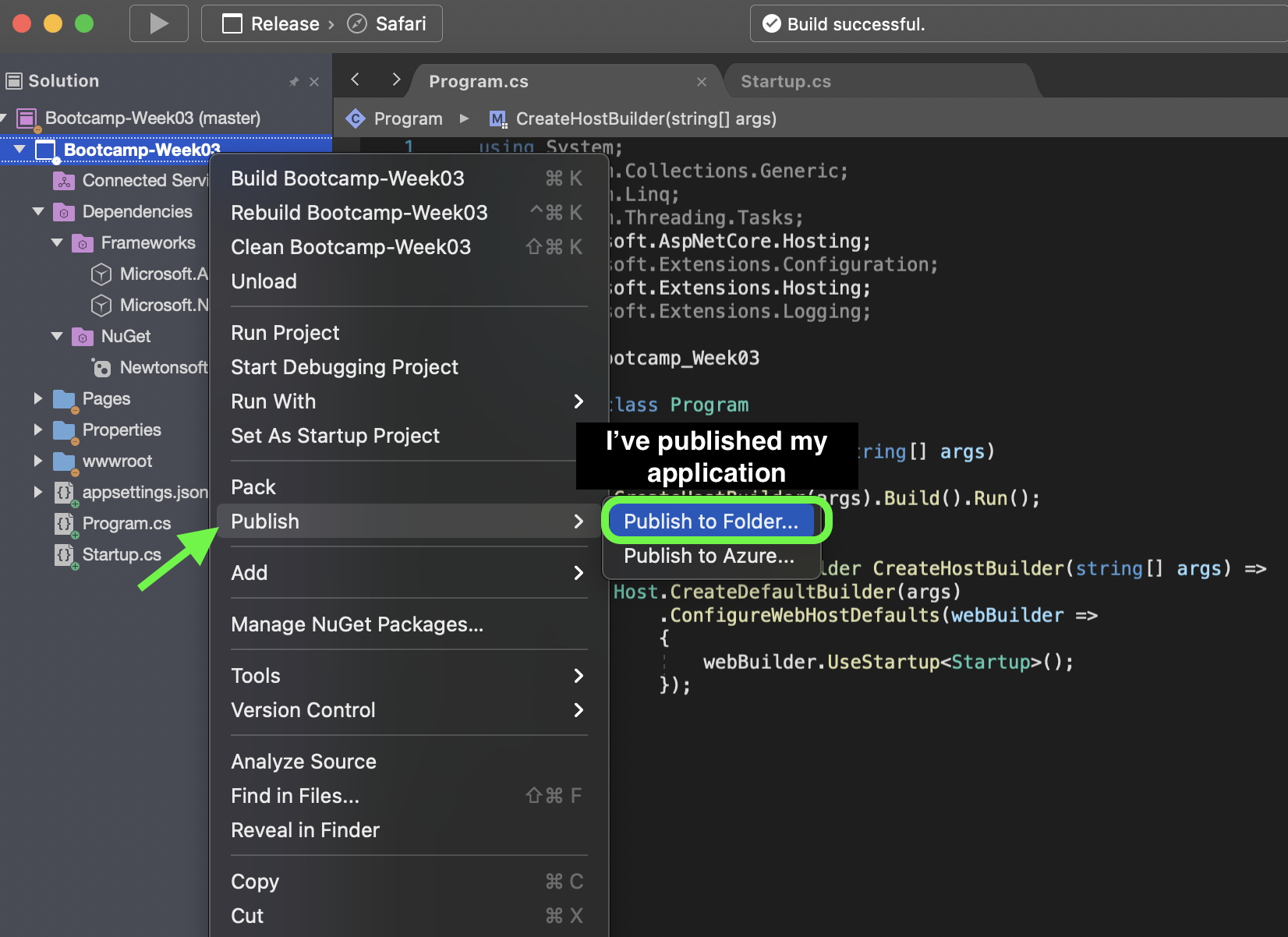This screenshot has height=937, width=1288.
Task: Toggle the Solution pad auto-hide pin
Action: coord(293,80)
